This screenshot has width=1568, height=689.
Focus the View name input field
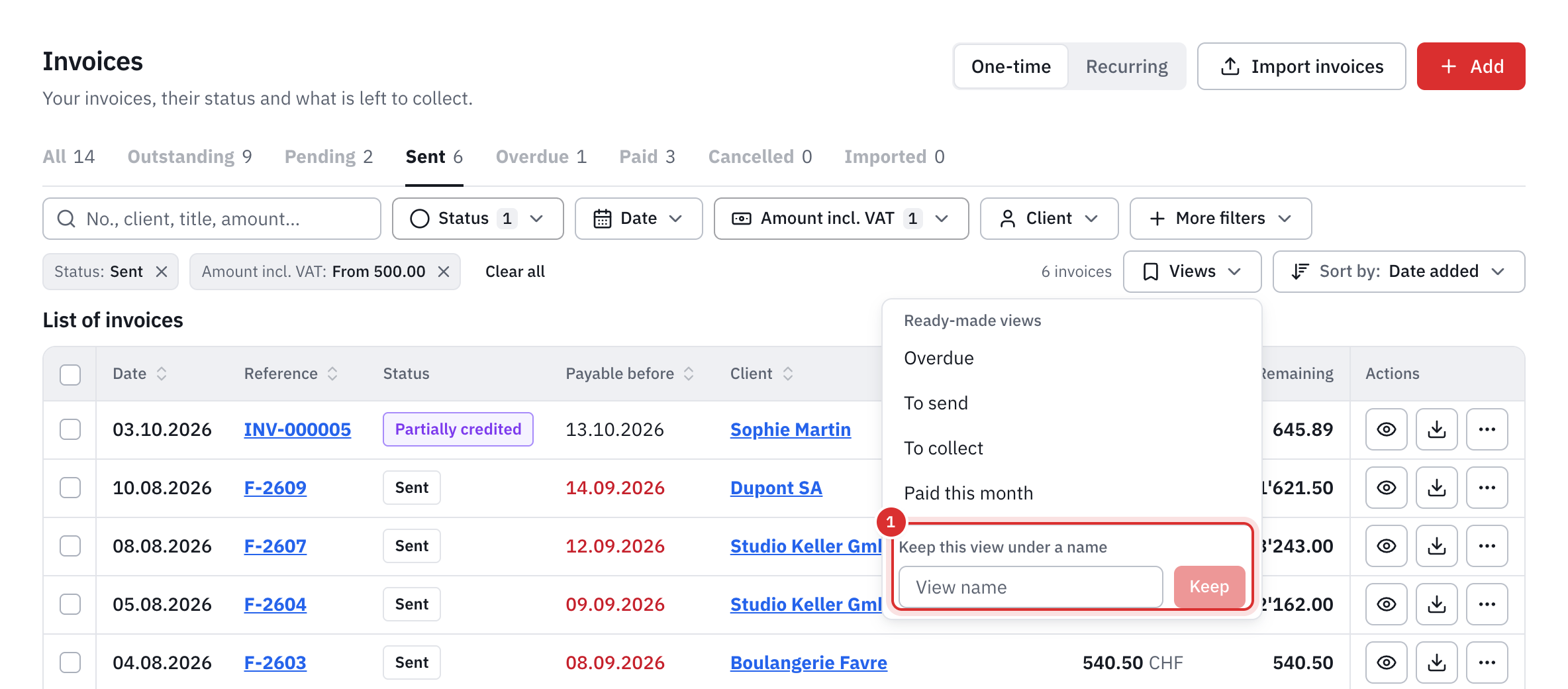(1030, 587)
